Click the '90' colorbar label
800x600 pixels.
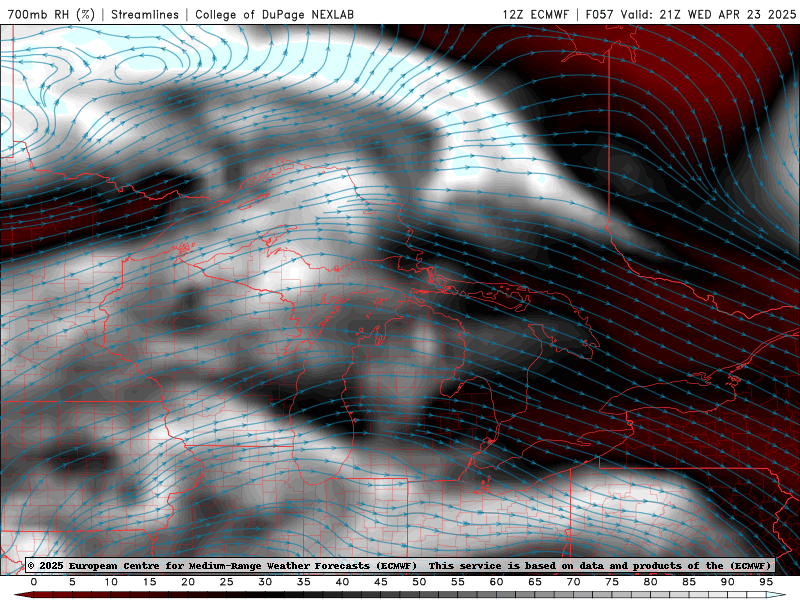[x=728, y=582]
